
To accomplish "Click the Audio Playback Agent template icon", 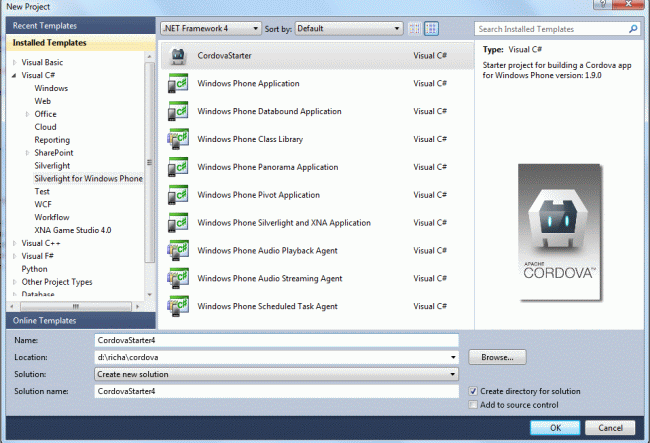I will [x=178, y=250].
